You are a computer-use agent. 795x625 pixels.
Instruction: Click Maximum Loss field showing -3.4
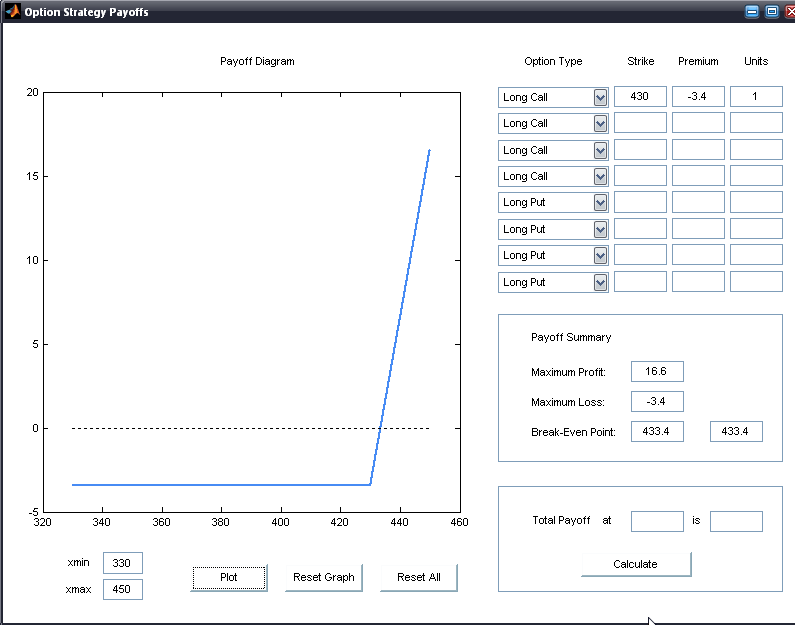(x=657, y=401)
